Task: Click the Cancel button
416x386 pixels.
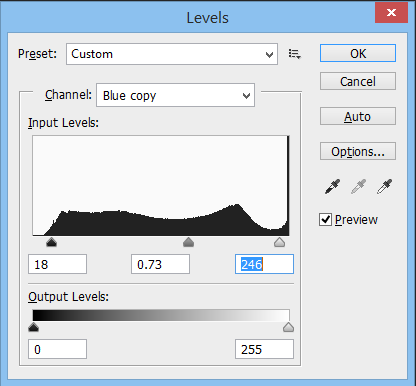Action: pos(358,81)
